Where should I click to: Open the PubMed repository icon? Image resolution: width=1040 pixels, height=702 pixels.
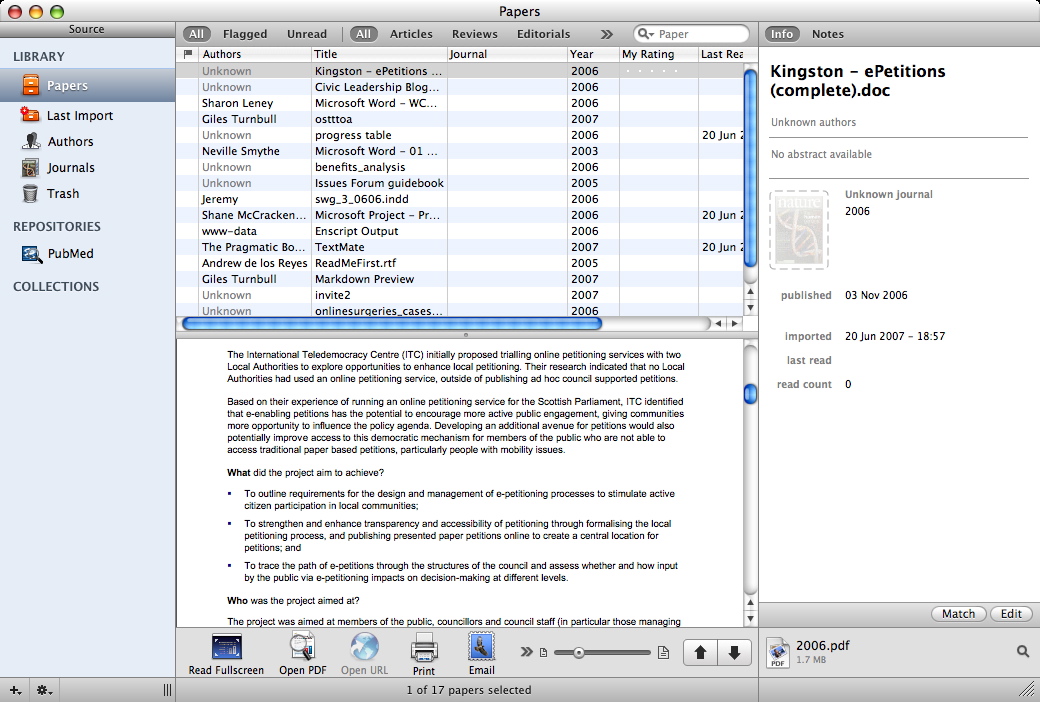click(x=31, y=253)
